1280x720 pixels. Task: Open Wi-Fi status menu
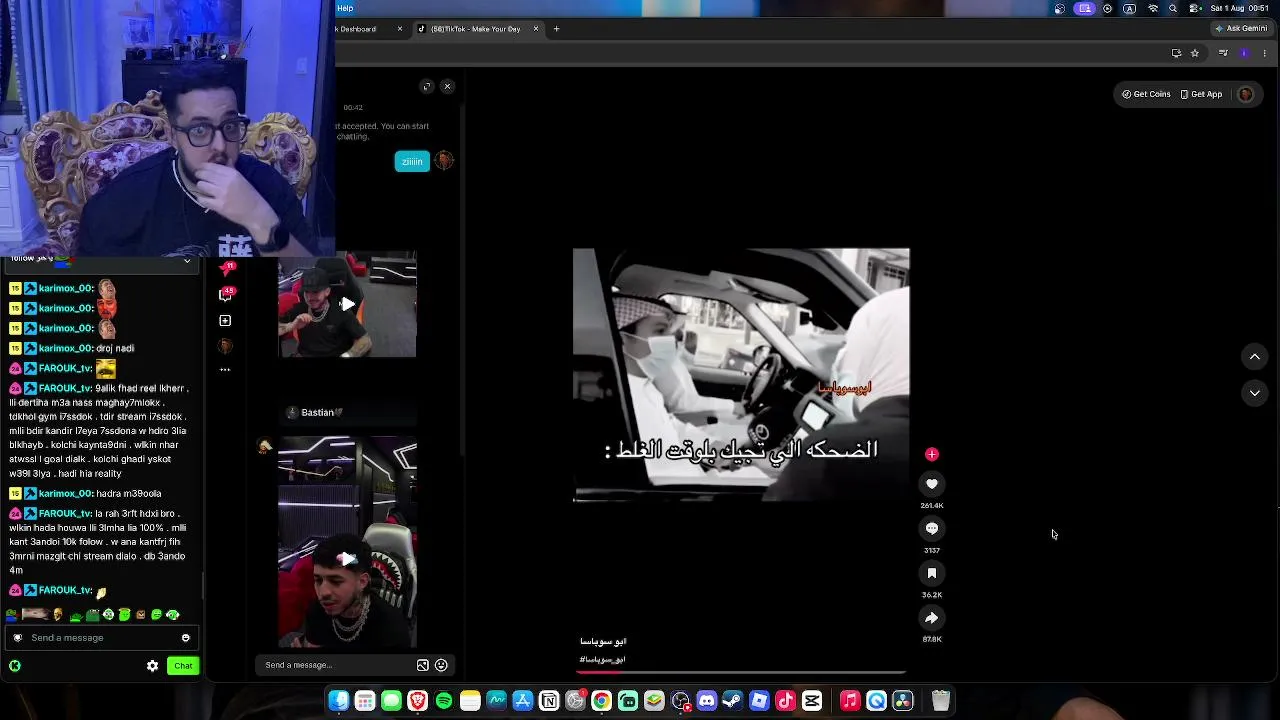(x=1152, y=8)
